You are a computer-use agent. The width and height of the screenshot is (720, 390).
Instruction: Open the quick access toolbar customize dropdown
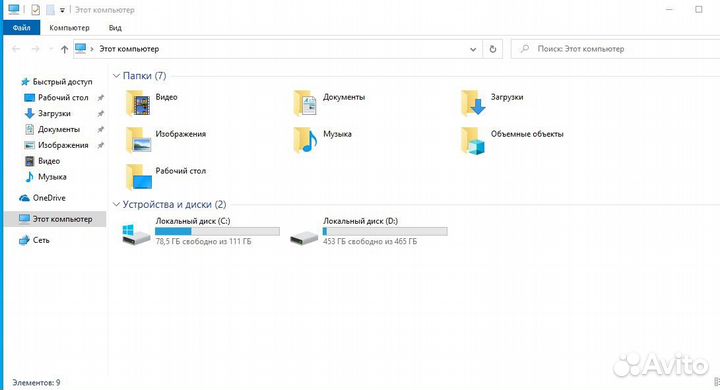pyautogui.click(x=62, y=10)
